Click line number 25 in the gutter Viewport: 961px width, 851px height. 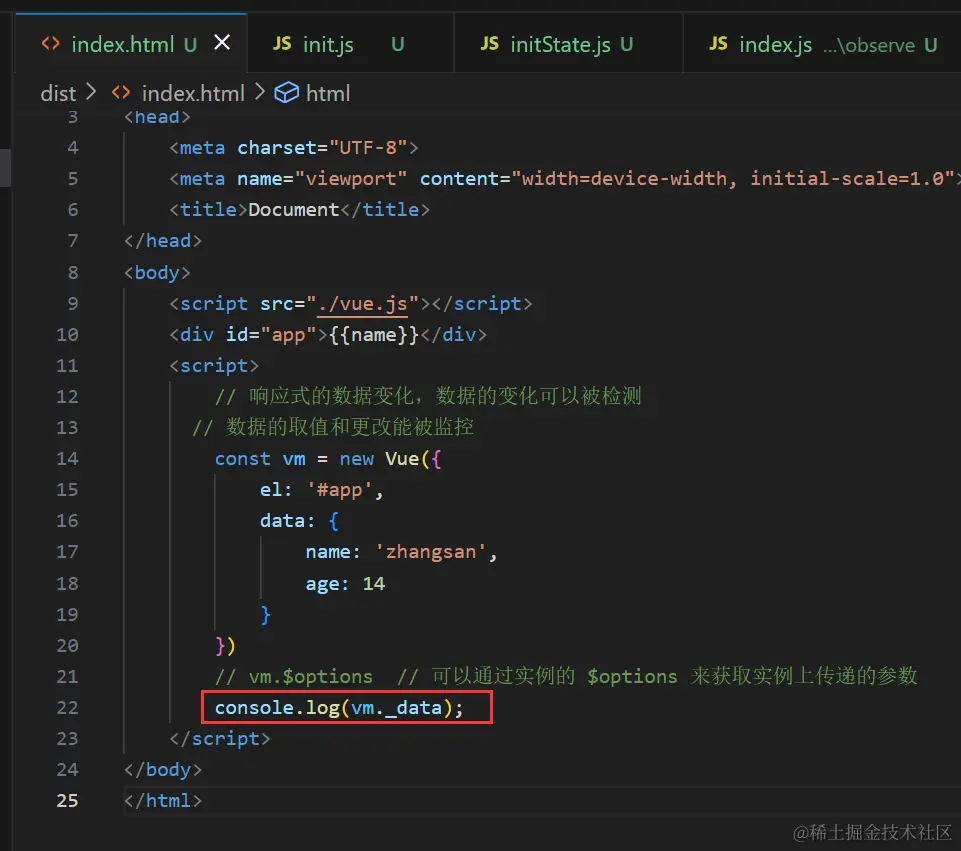click(x=67, y=801)
